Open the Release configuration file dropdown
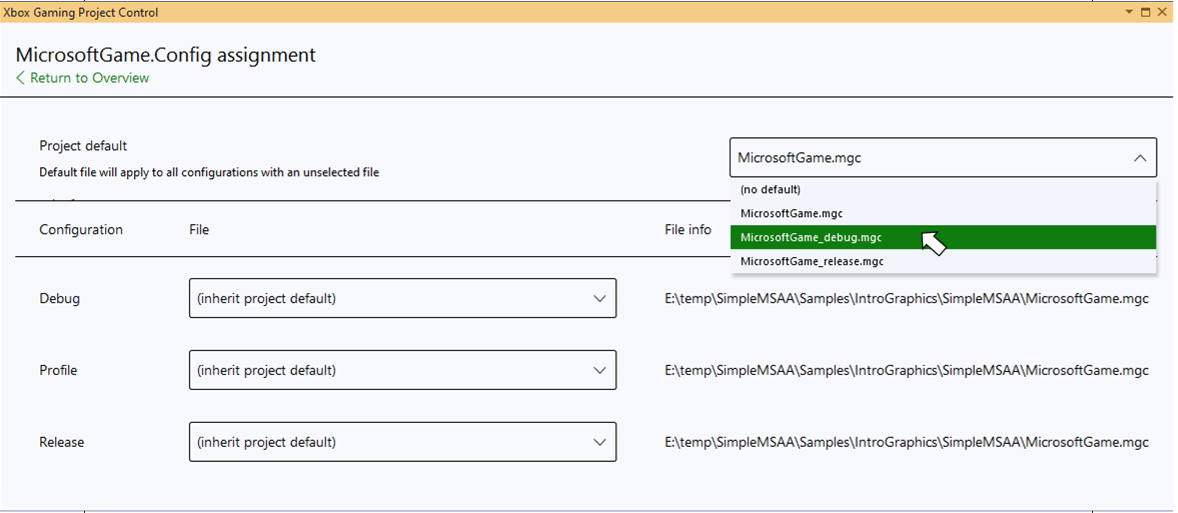This screenshot has width=1178, height=513. pos(403,442)
